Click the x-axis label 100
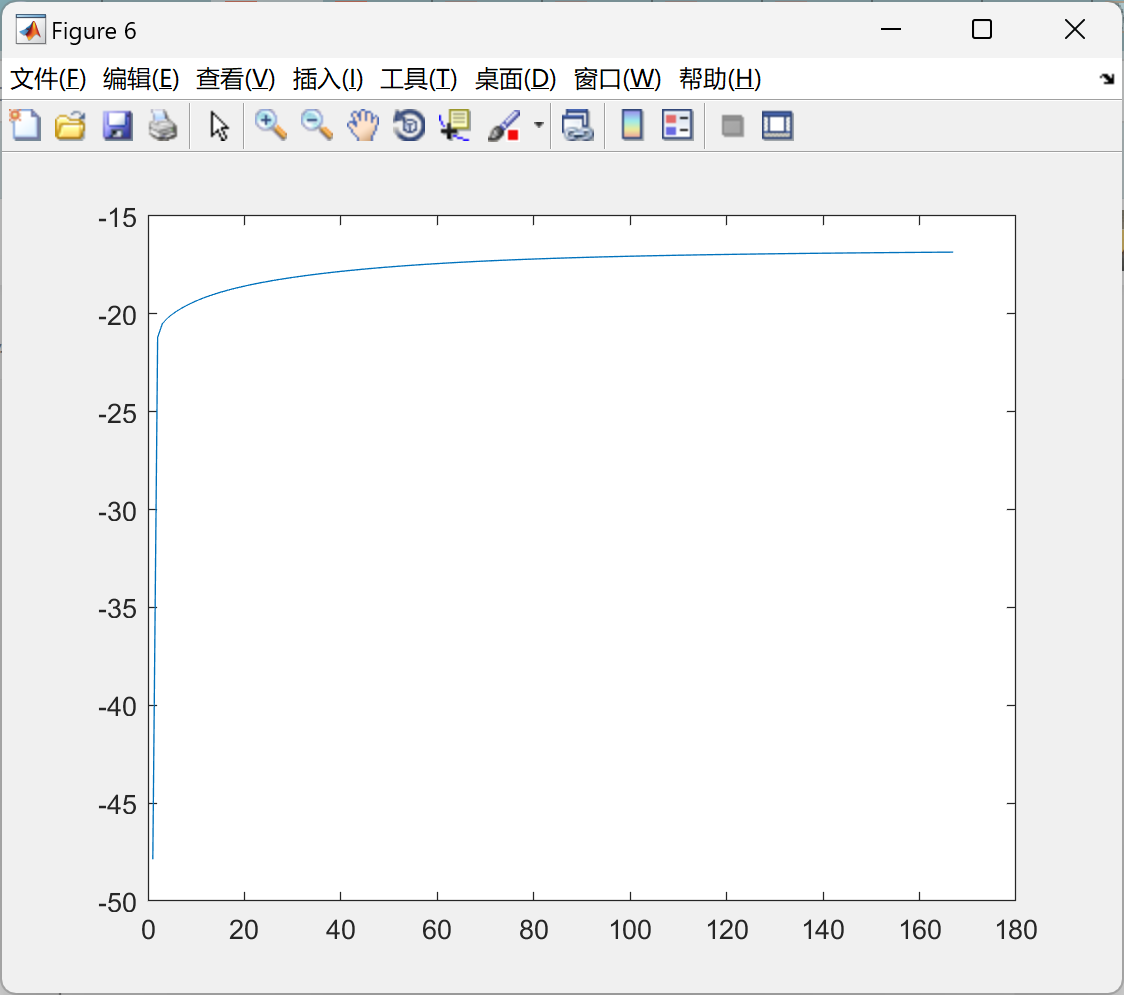This screenshot has height=995, width=1124. (630, 930)
